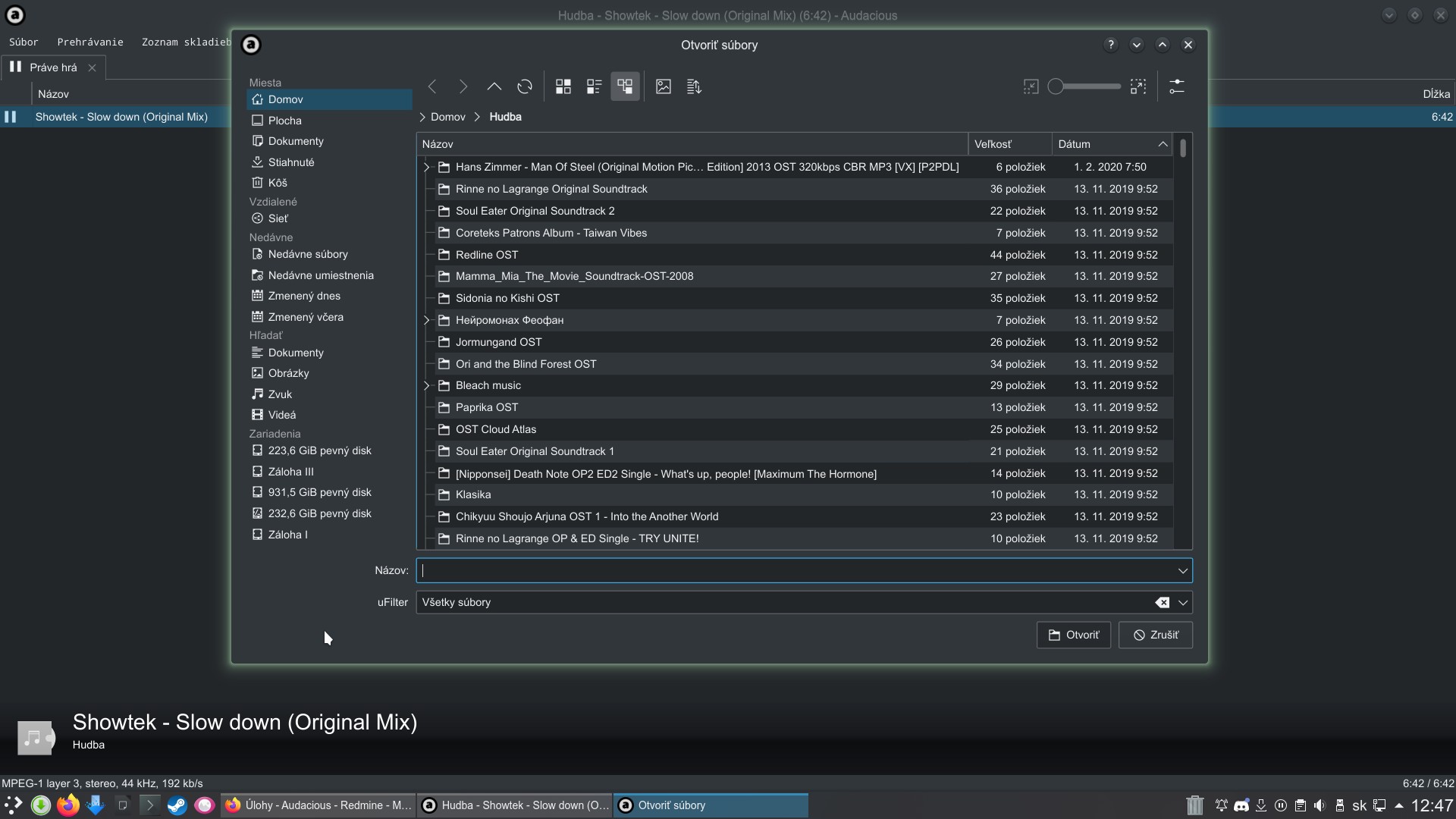Show Nedávne súbory recent files

pyautogui.click(x=329, y=254)
